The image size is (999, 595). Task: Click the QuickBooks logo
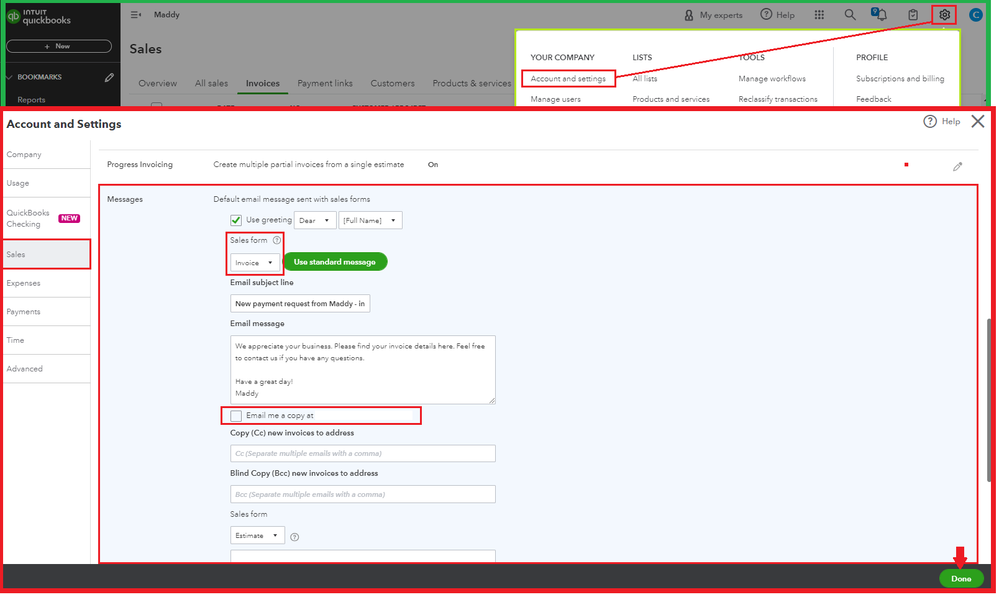pos(40,17)
